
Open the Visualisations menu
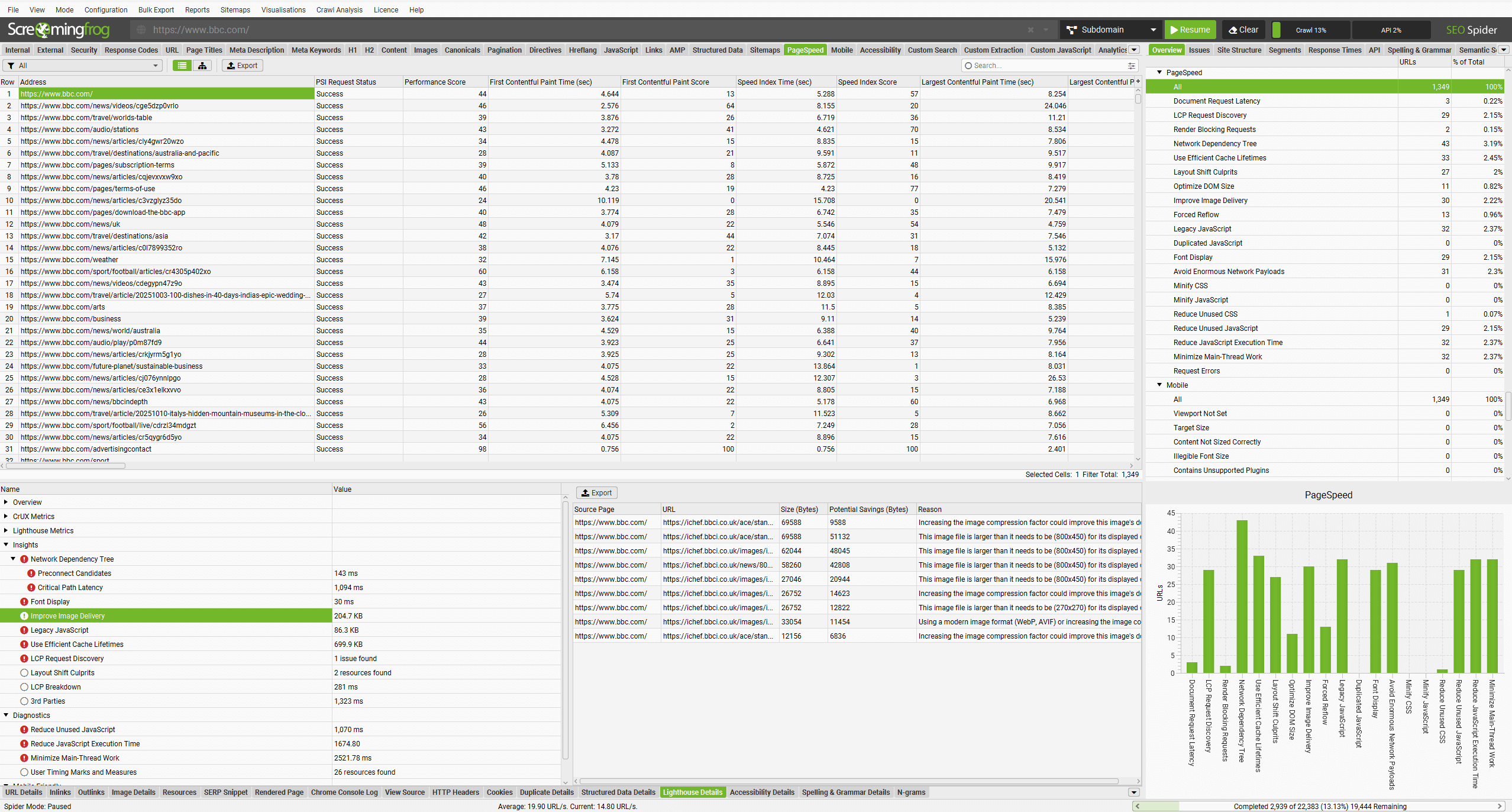coord(283,9)
